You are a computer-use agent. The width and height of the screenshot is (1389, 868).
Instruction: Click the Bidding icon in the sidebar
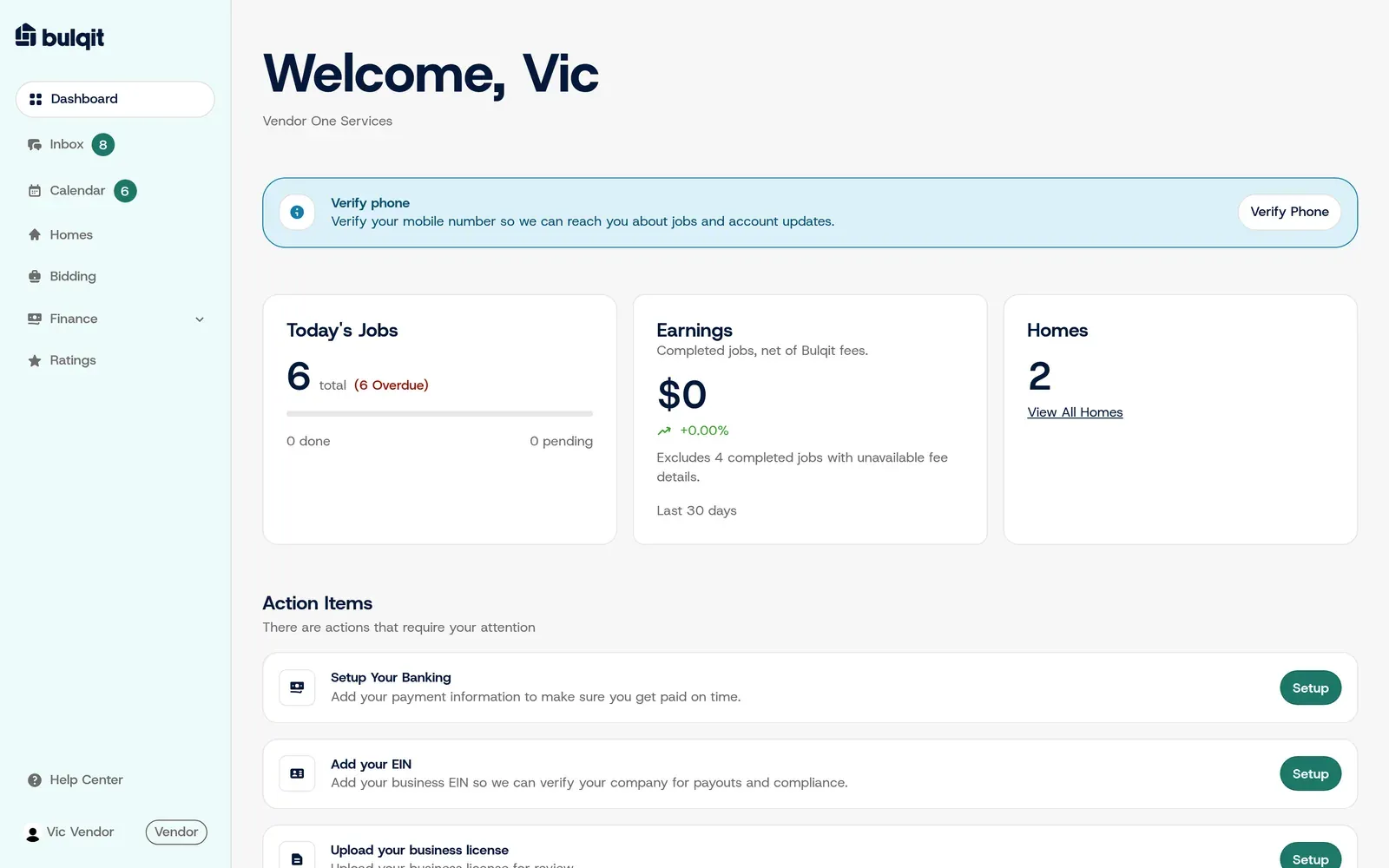(x=35, y=277)
